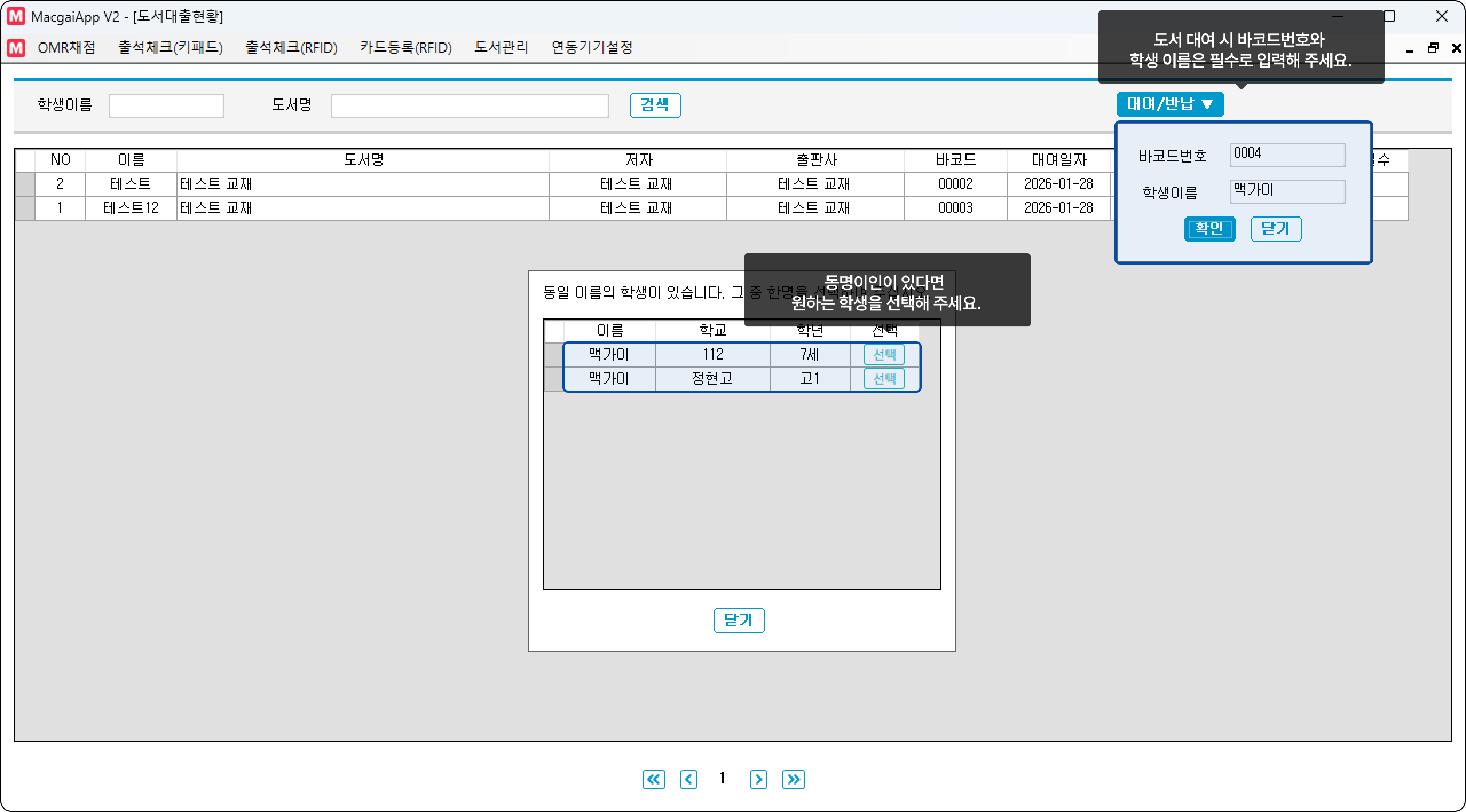Open the 도서관리 menu
This screenshot has height=812, width=1466.
501,48
